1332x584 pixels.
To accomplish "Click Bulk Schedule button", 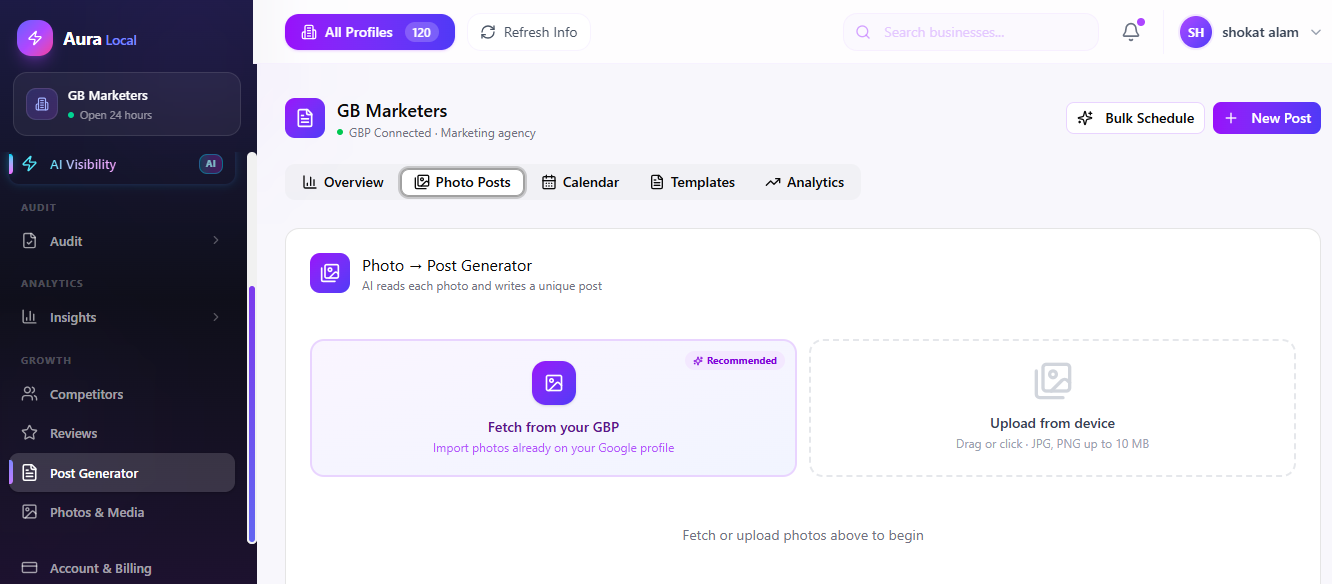I will point(1135,118).
